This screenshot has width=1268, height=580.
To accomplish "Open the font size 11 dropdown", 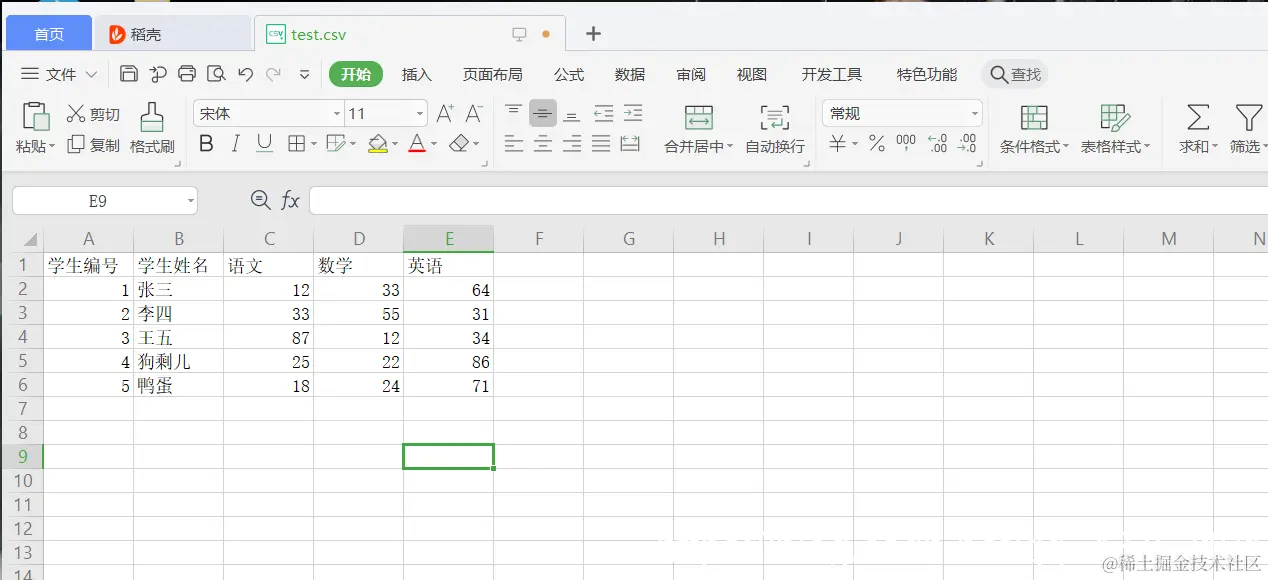I will (420, 114).
